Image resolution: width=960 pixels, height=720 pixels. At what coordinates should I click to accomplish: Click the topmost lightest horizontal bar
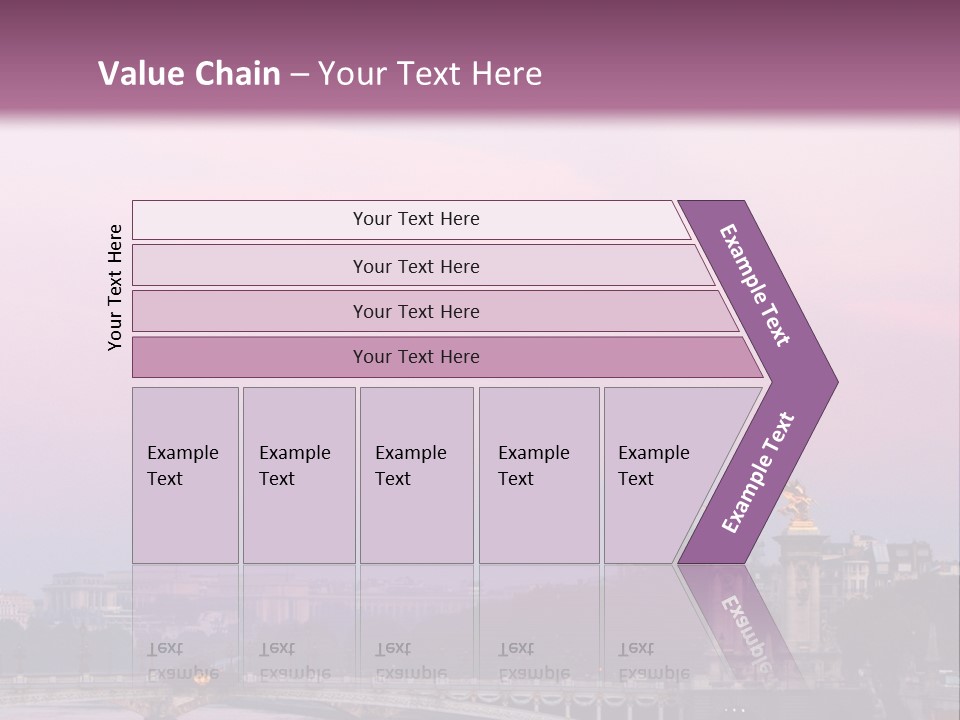point(416,219)
